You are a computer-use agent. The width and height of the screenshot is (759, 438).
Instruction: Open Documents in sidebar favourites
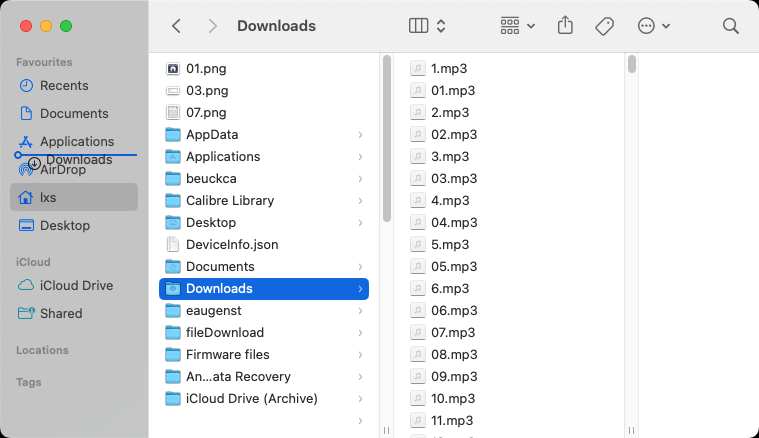pos(74,114)
